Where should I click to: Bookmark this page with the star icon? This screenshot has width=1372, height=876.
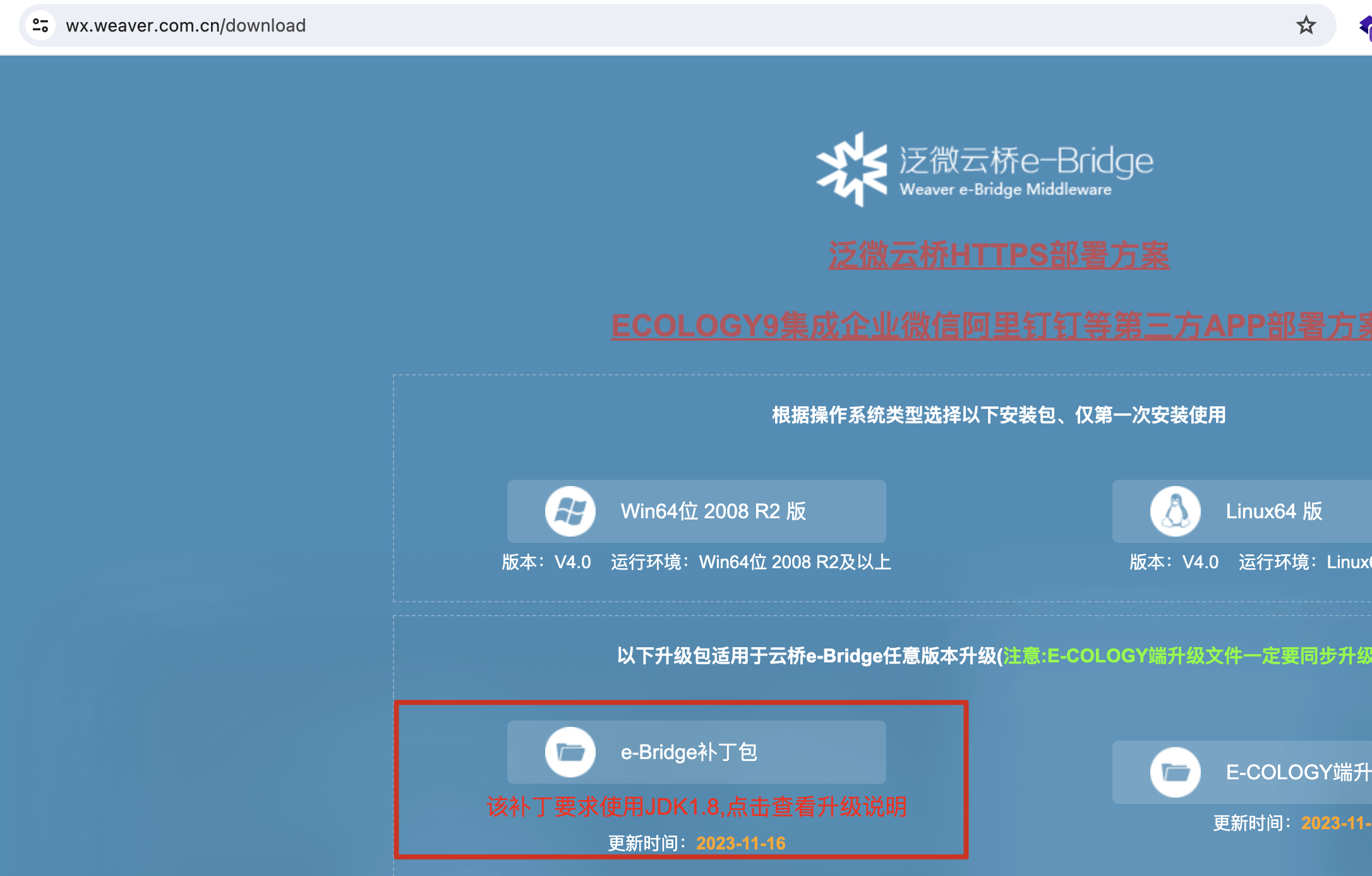pyautogui.click(x=1306, y=25)
